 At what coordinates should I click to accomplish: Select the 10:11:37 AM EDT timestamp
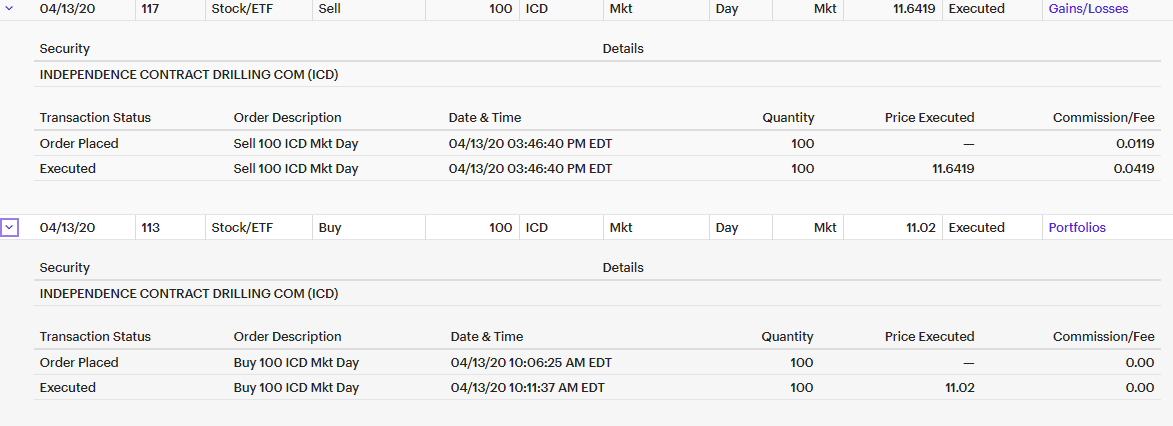click(x=527, y=388)
